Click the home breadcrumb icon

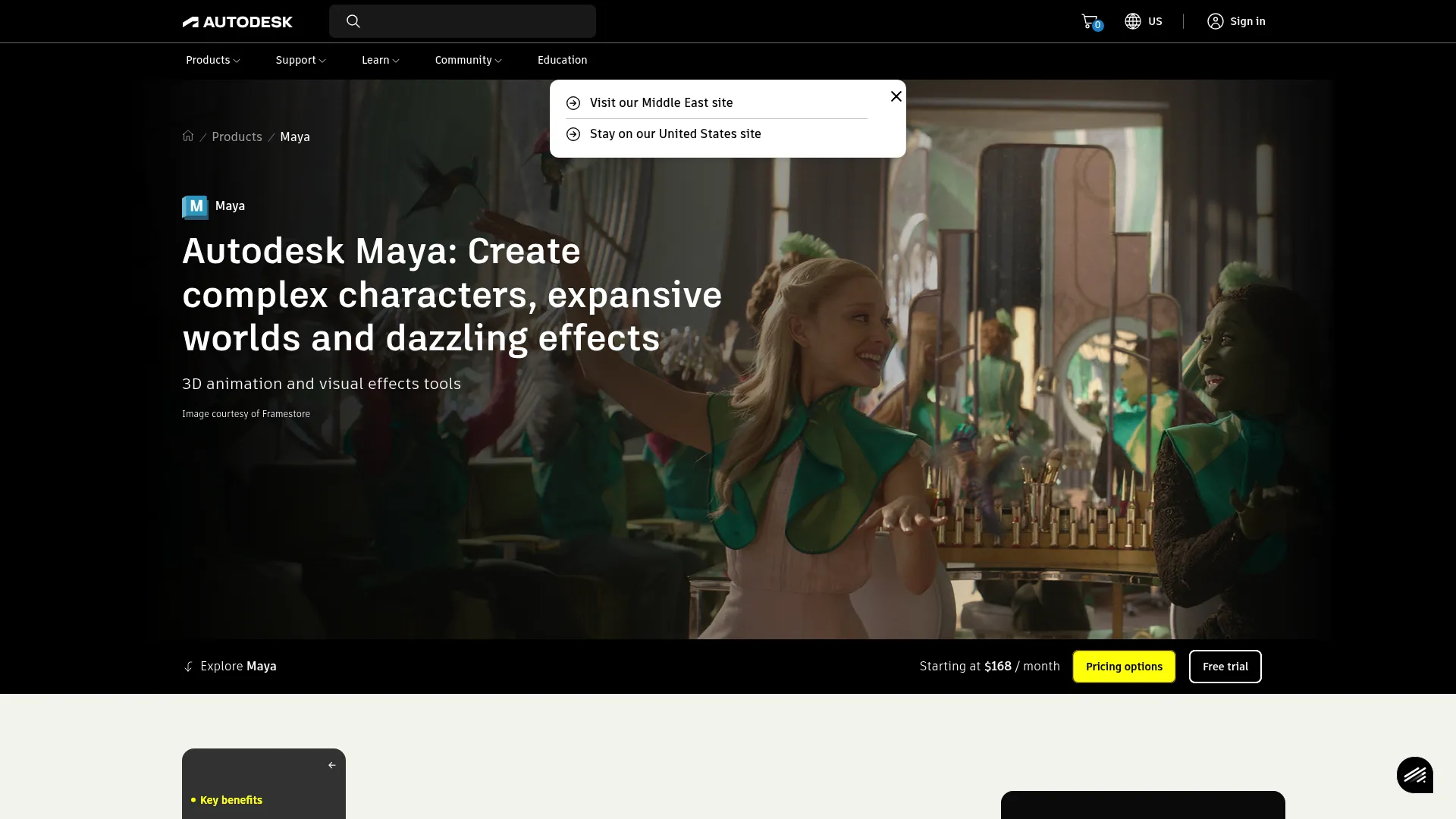[x=188, y=136]
